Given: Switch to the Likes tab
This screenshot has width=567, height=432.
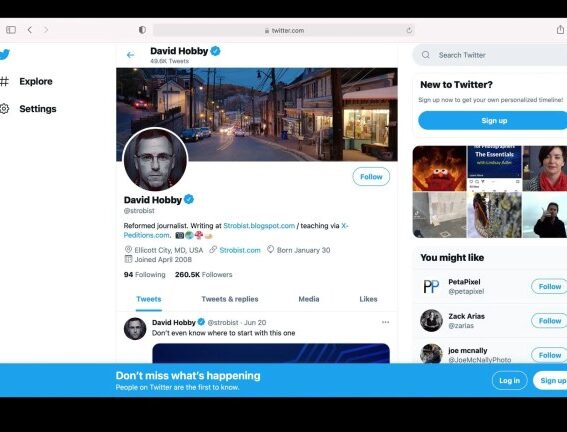Looking at the screenshot, I should [x=368, y=299].
